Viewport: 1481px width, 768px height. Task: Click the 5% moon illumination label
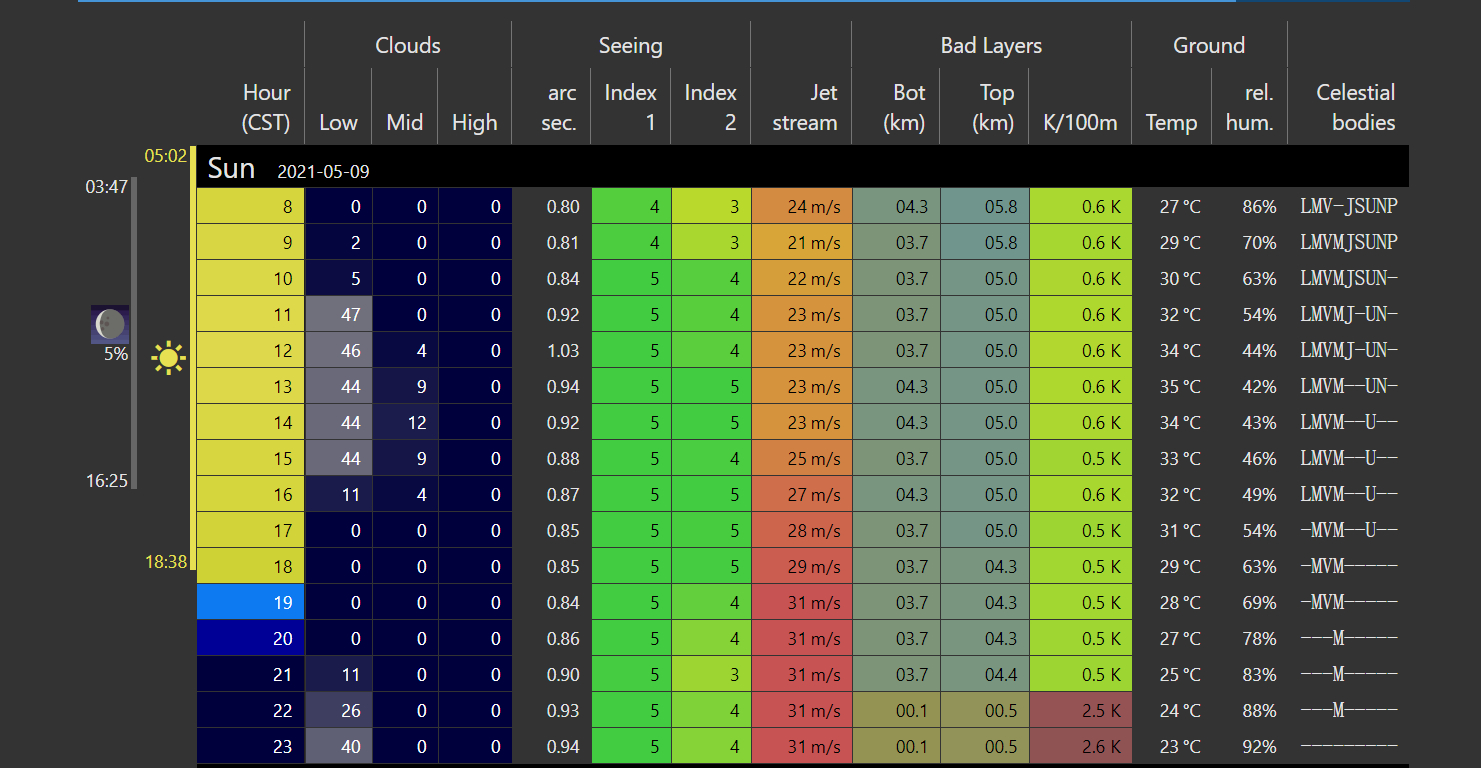click(x=116, y=353)
